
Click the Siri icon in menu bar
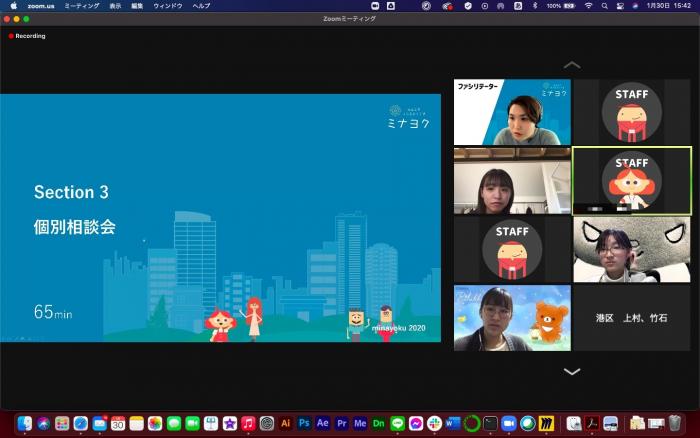[635, 6]
